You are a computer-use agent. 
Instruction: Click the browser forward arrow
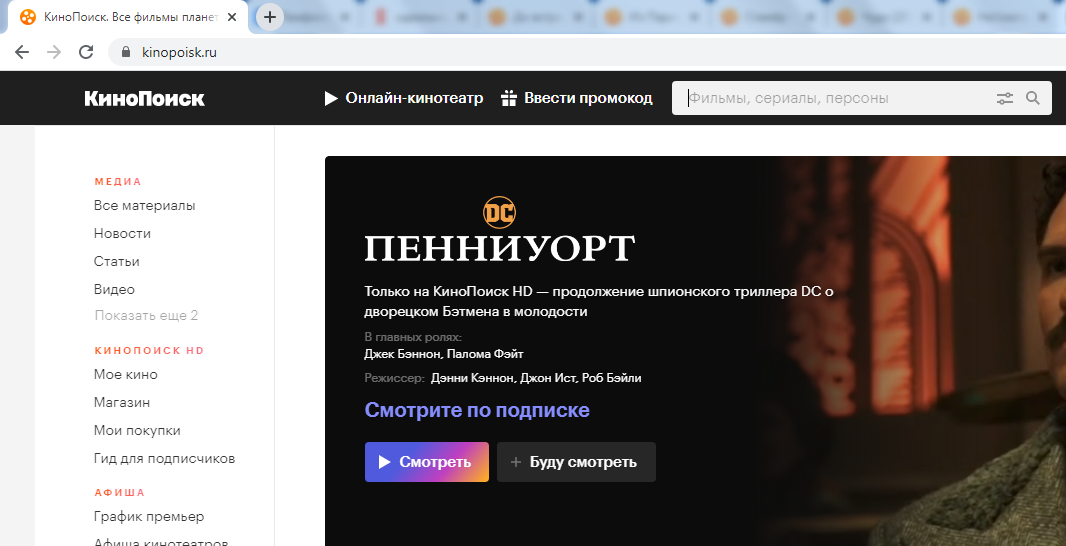(54, 52)
